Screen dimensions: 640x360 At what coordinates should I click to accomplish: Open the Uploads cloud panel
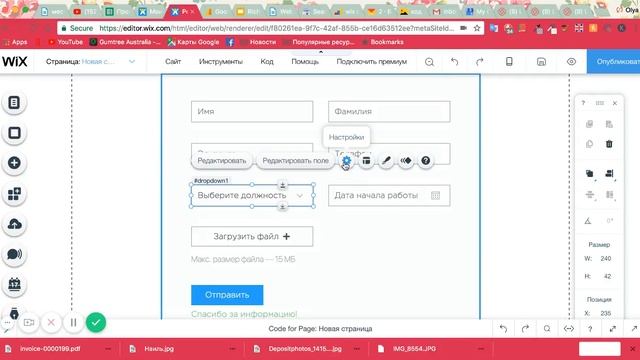click(14, 224)
